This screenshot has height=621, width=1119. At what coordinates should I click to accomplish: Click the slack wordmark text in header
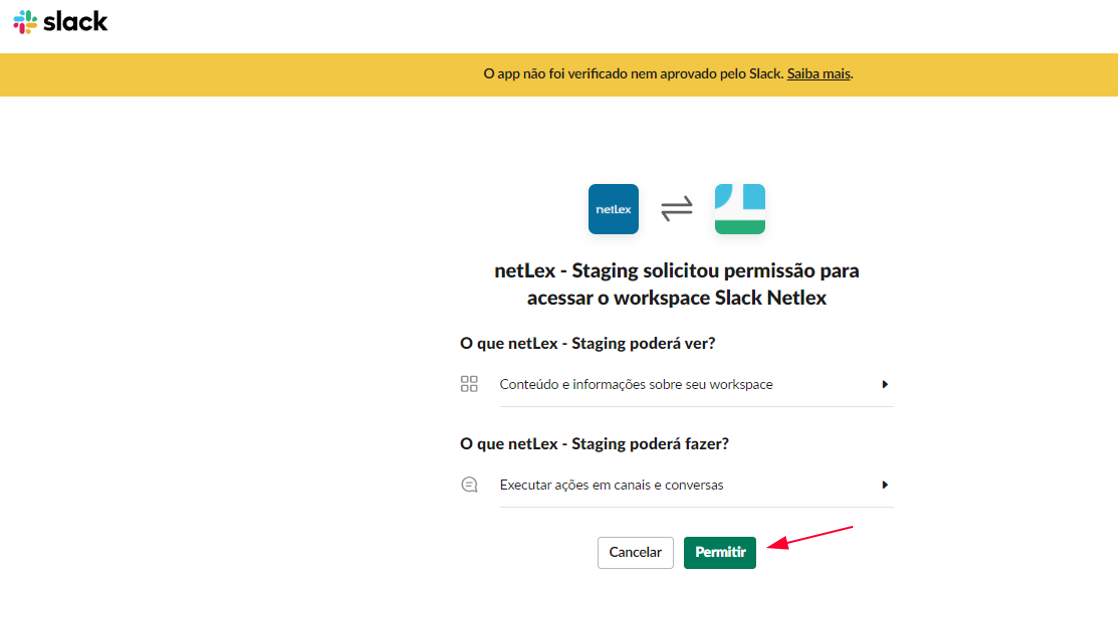point(75,21)
